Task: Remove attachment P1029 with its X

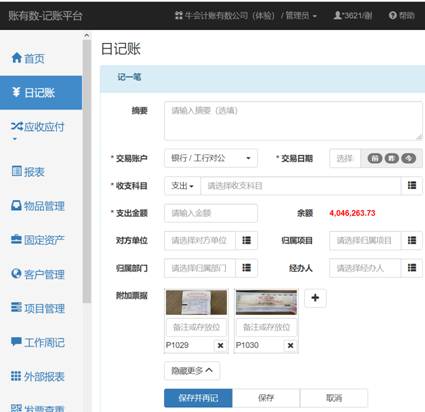Action: pyautogui.click(x=220, y=345)
